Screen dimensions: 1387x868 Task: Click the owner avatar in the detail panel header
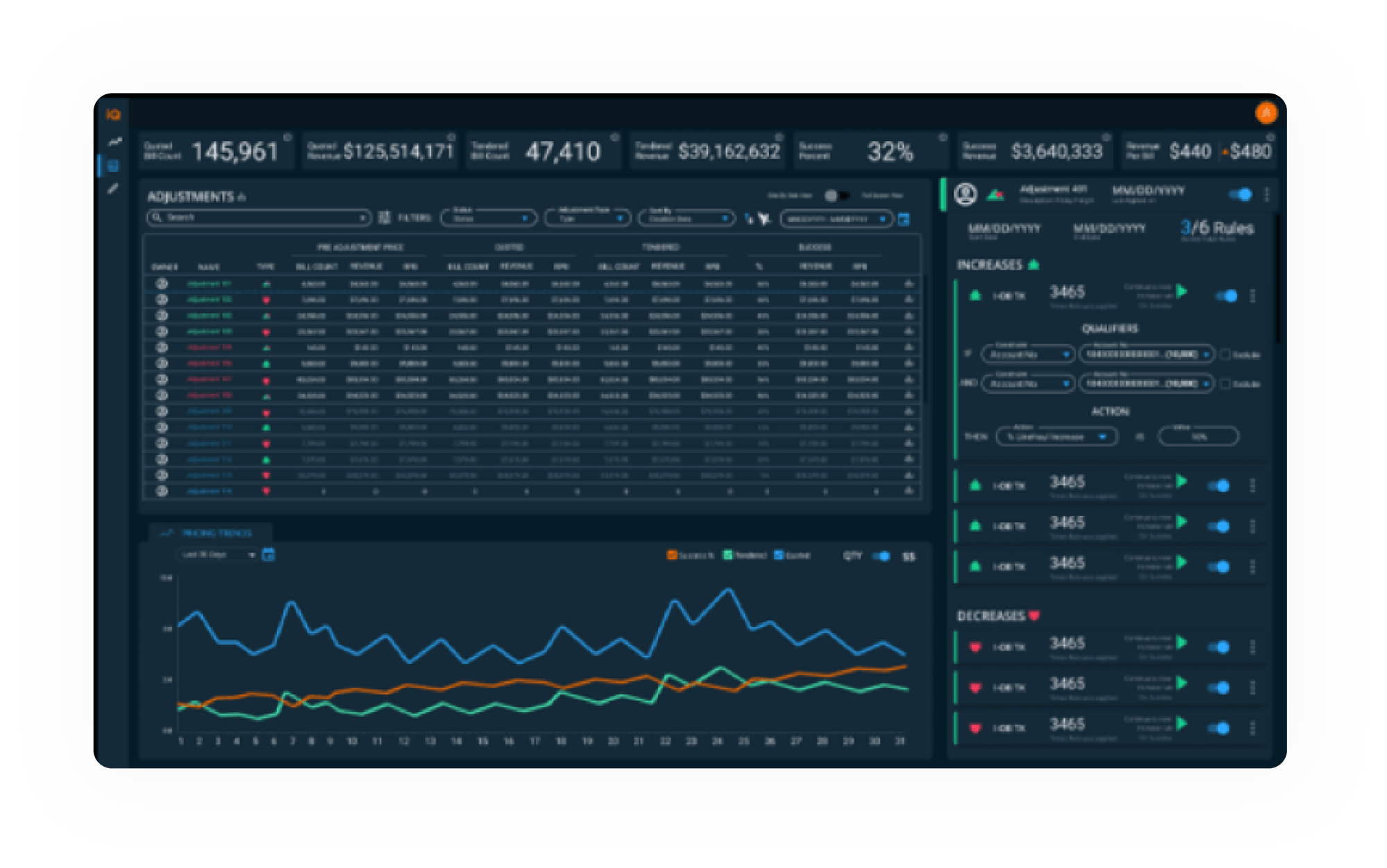[x=965, y=194]
